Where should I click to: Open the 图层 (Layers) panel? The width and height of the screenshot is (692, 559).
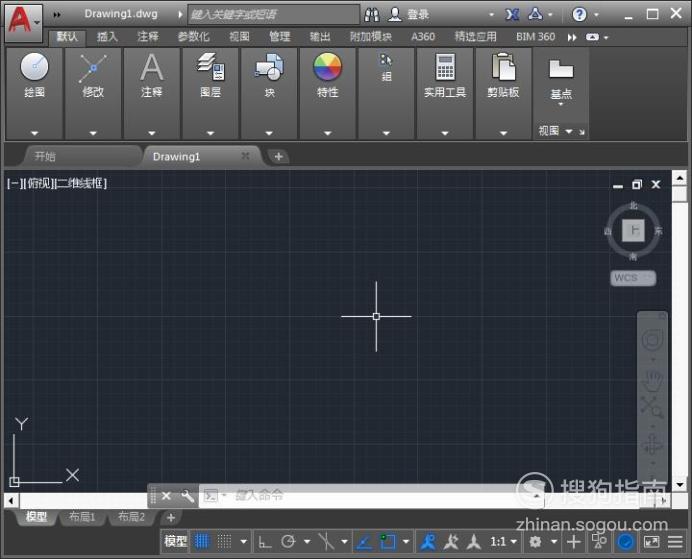(211, 76)
